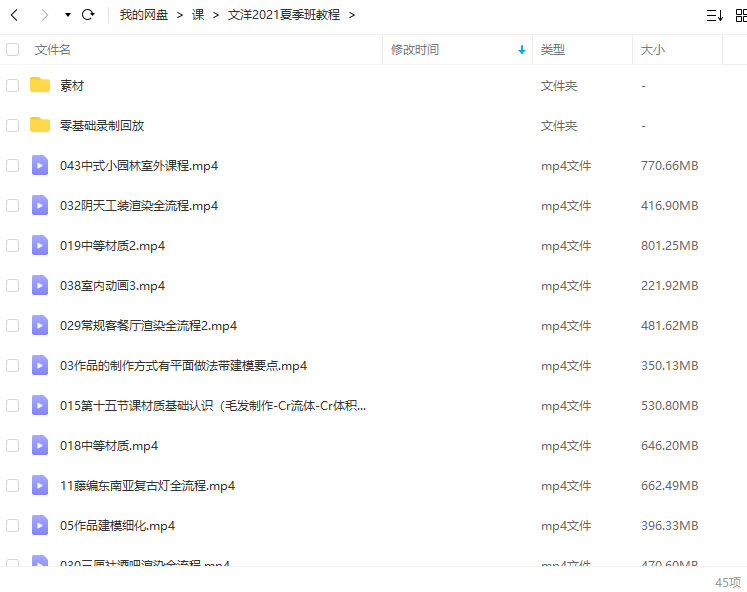Open the navigation history dropdown arrow
747x592 pixels.
tap(67, 15)
